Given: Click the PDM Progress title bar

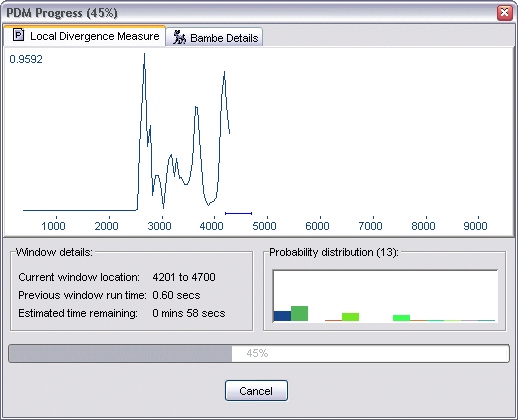Looking at the screenshot, I should coord(250,13).
